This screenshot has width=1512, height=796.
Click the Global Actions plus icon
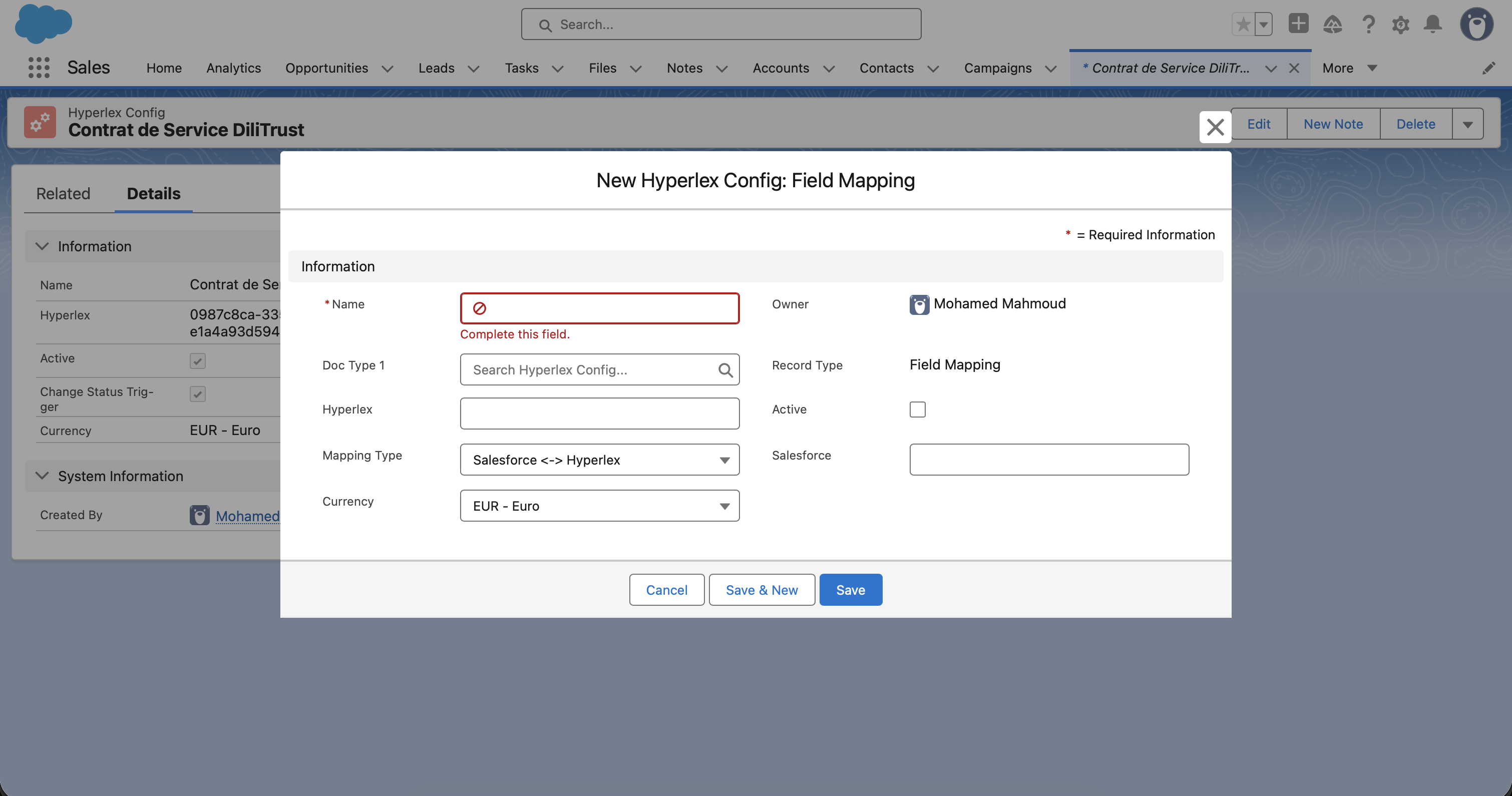(1298, 24)
